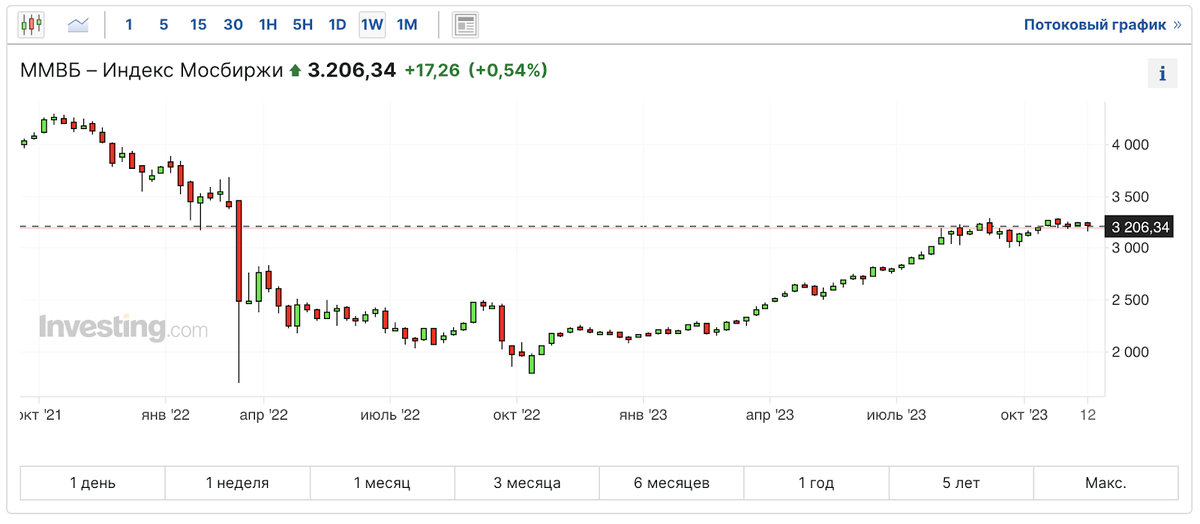The width and height of the screenshot is (1200, 524).
Task: Click the июль '23 time axis label
Action: [x=897, y=414]
